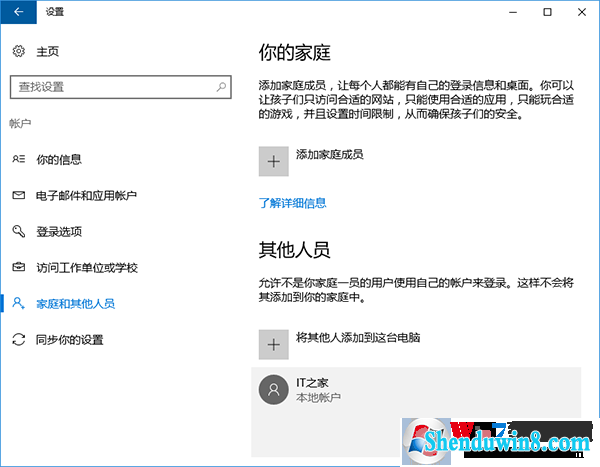Select the IT之家 account name
The image size is (600, 467).
coord(312,382)
